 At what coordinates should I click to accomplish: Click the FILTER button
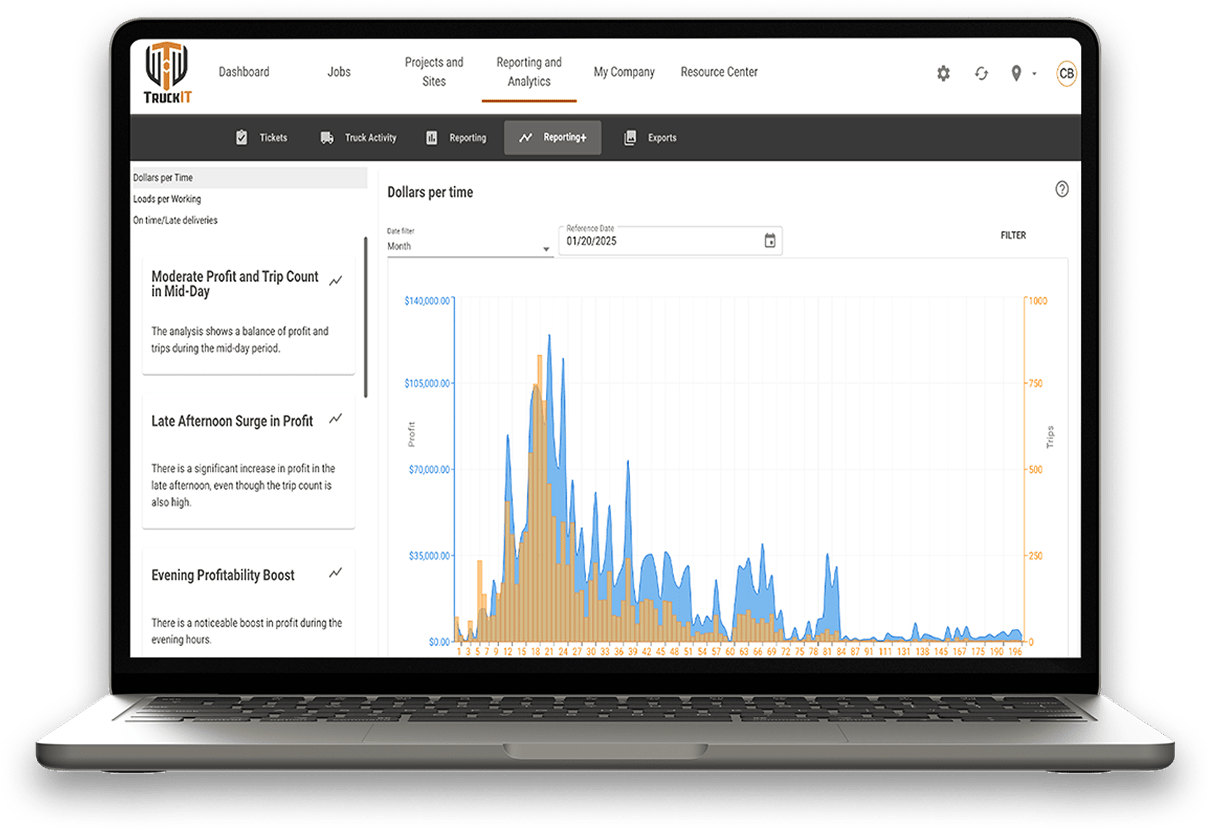tap(1013, 236)
